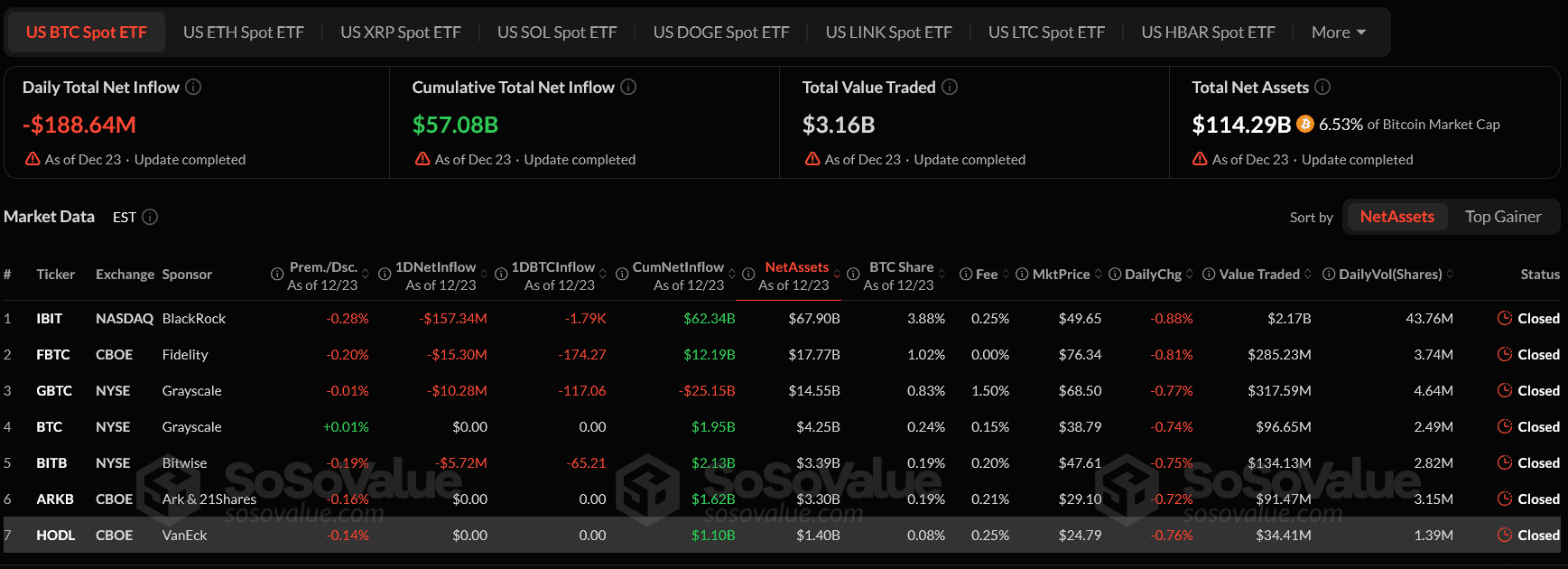Expand the More dropdown menu
The image size is (1568, 569).
tap(1339, 33)
